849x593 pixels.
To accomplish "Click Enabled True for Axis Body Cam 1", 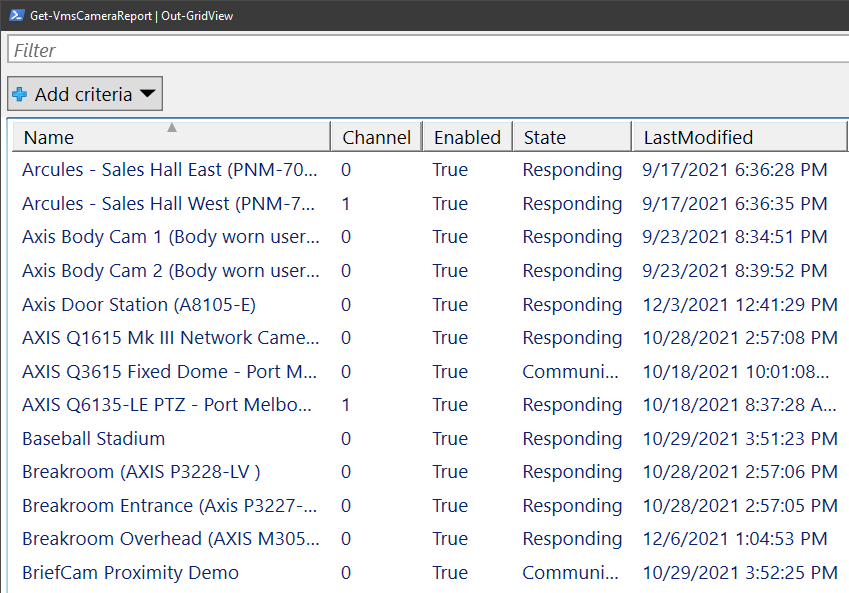I will click(x=450, y=237).
